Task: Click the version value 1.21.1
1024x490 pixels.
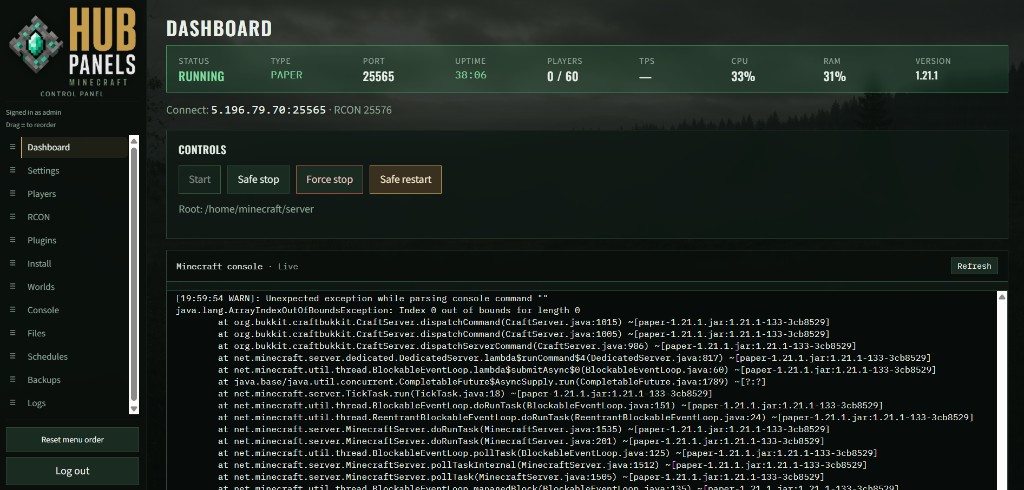Action: click(927, 76)
